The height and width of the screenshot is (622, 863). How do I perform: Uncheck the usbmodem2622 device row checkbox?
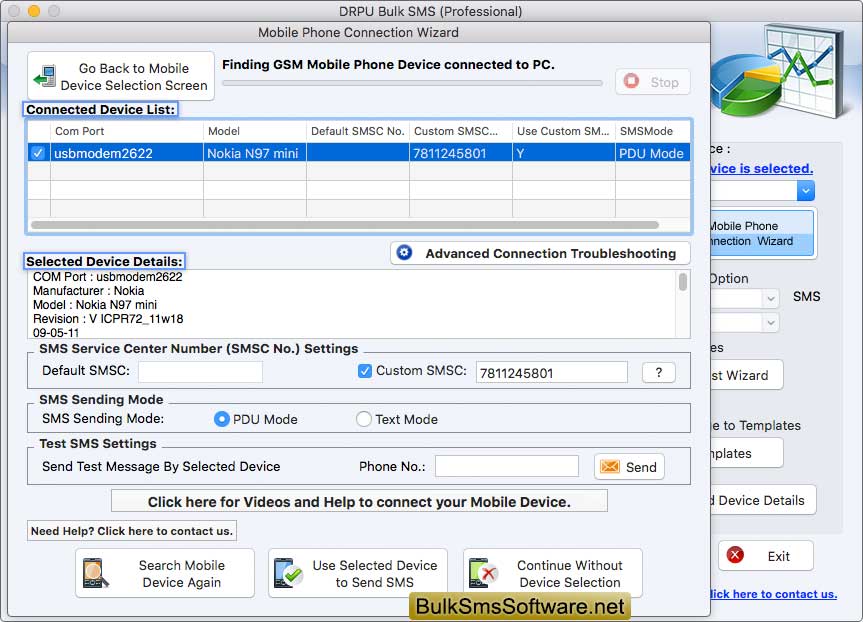38,153
